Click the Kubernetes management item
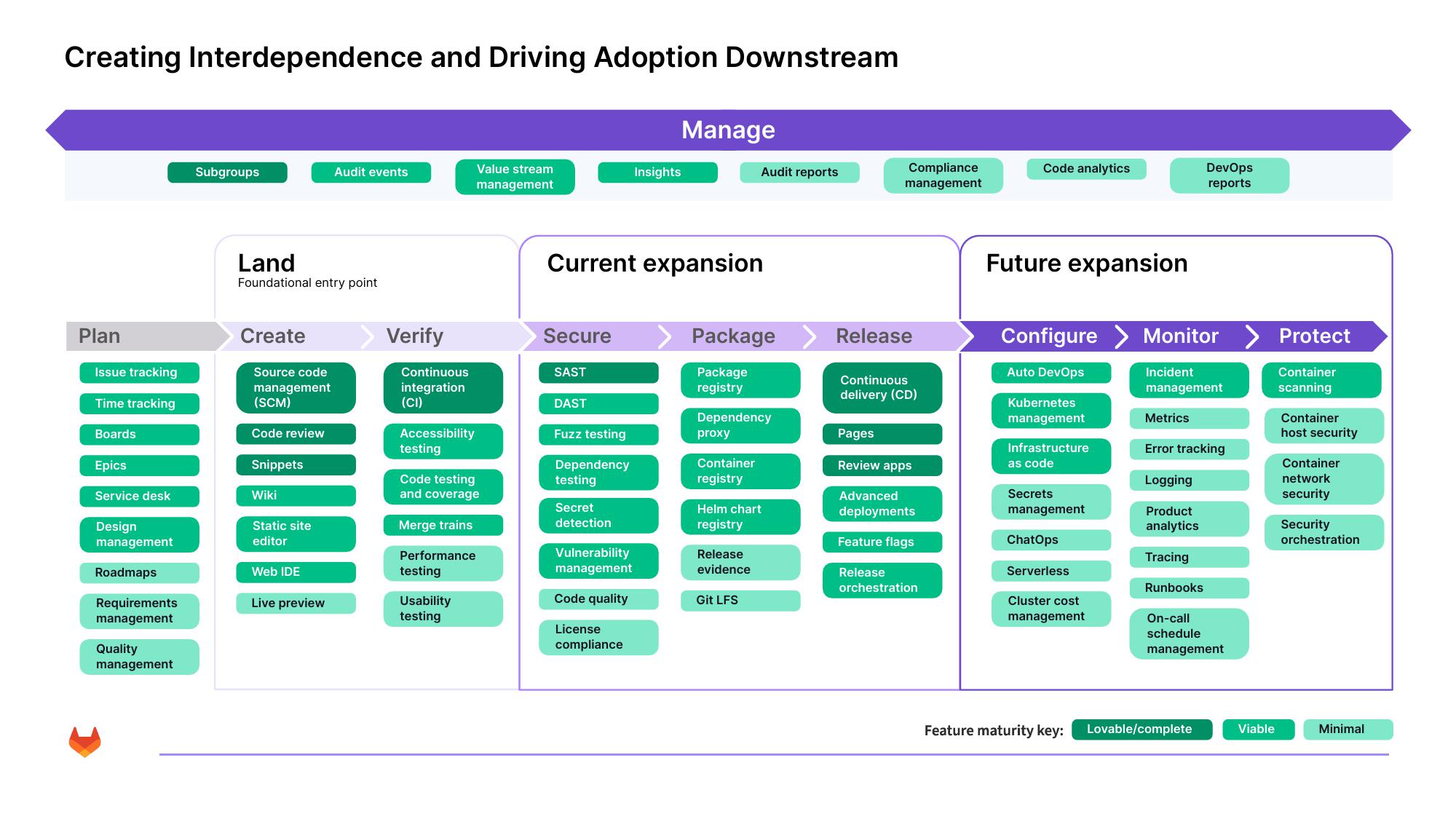This screenshot has height=819, width=1456. (1051, 411)
